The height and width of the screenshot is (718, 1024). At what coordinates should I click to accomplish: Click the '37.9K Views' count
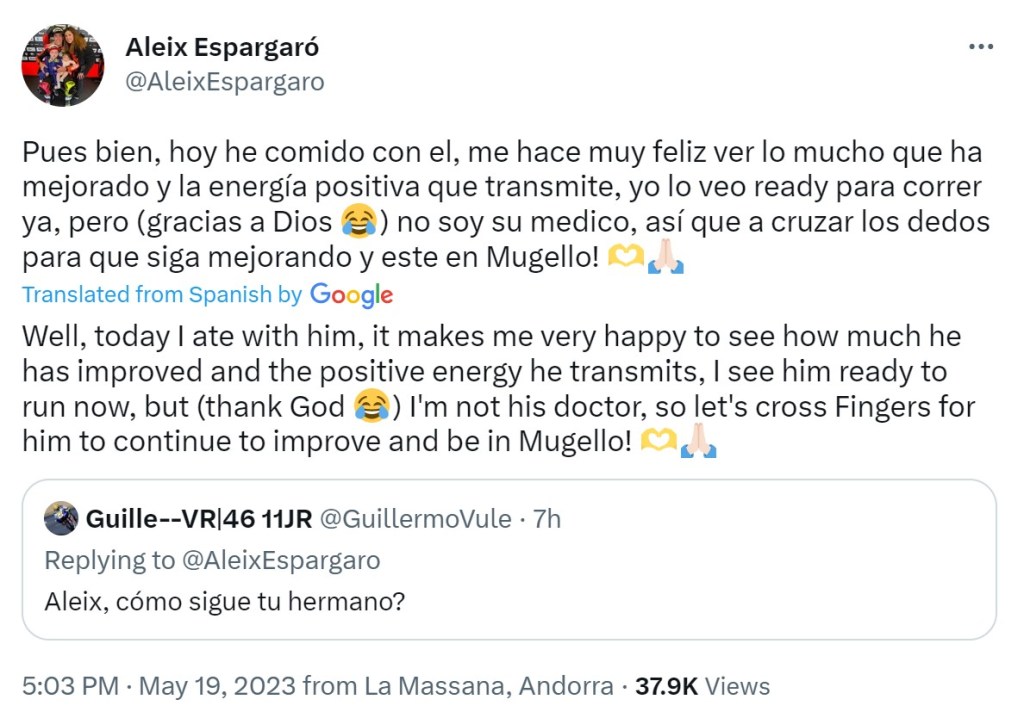pyautogui.click(x=703, y=686)
